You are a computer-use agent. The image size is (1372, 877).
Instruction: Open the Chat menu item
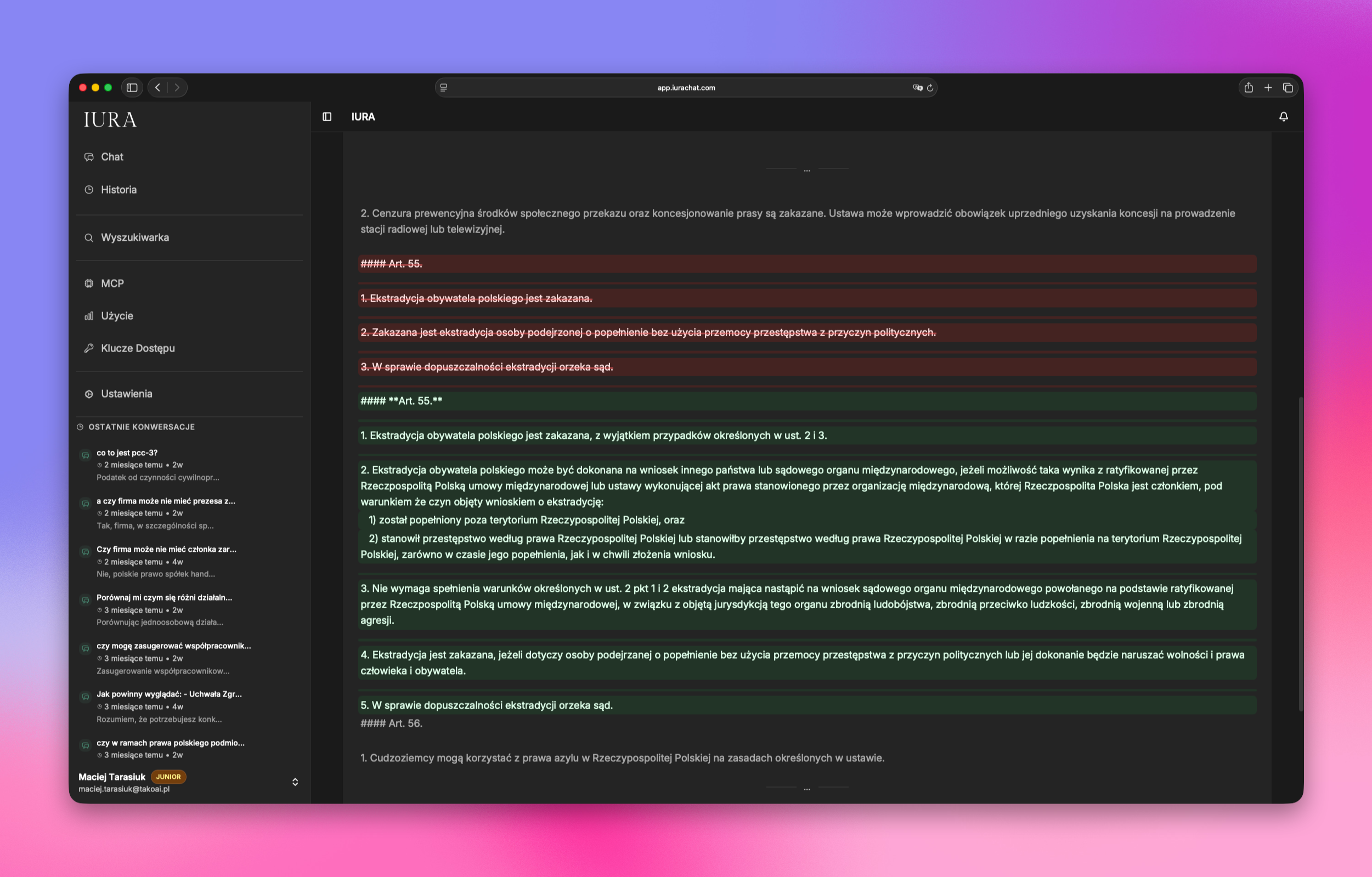[112, 157]
